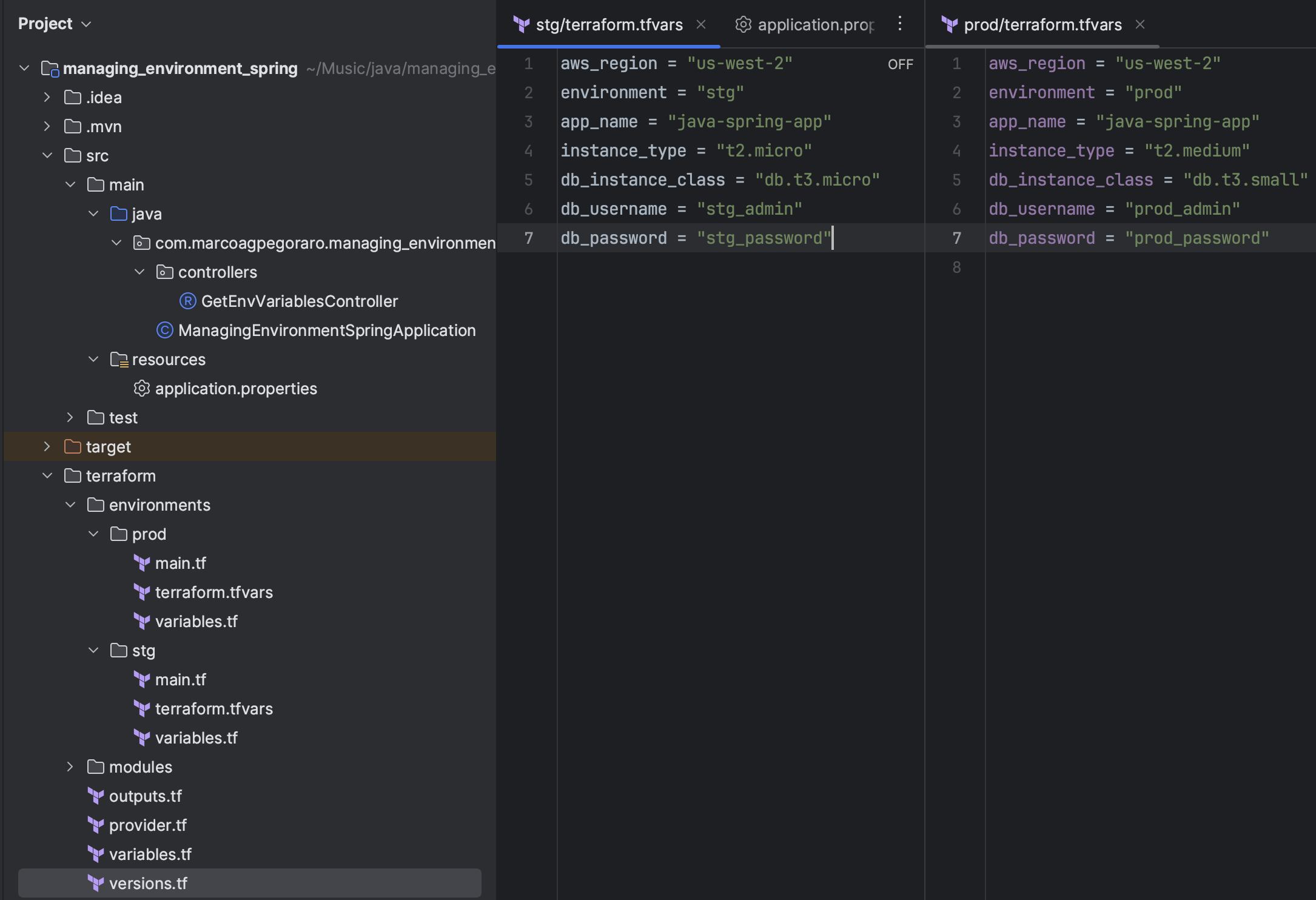
Task: Click the environments folder icon
Action: pos(96,505)
